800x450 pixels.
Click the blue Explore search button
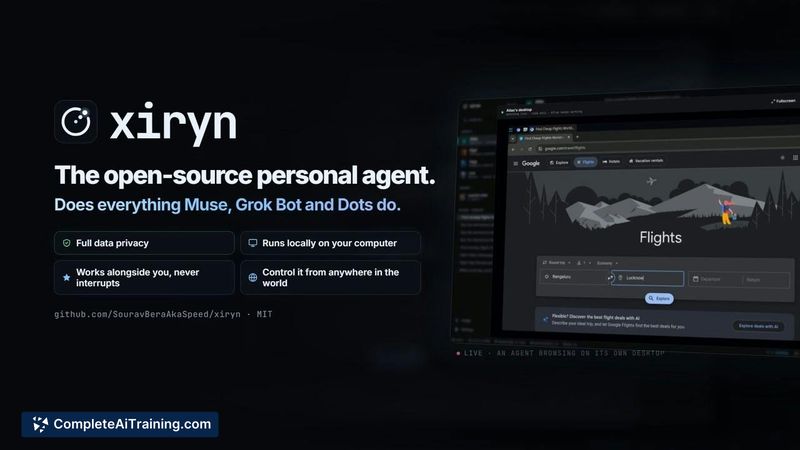pos(659,298)
